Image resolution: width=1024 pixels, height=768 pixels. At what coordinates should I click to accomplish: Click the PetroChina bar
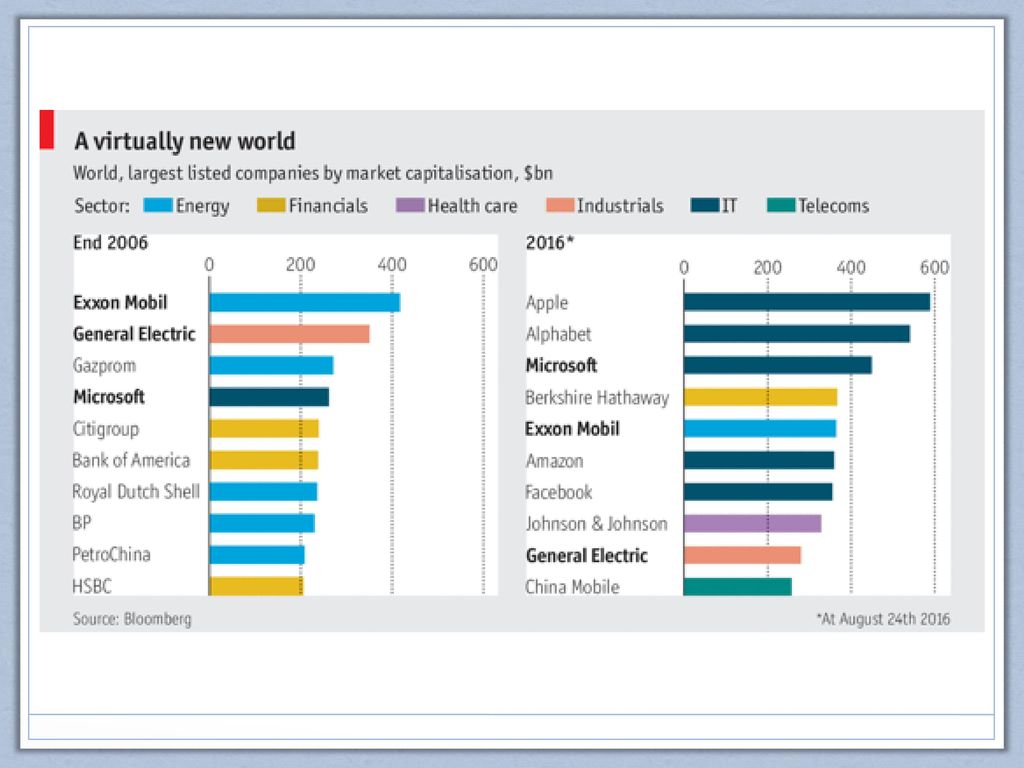coord(257,554)
